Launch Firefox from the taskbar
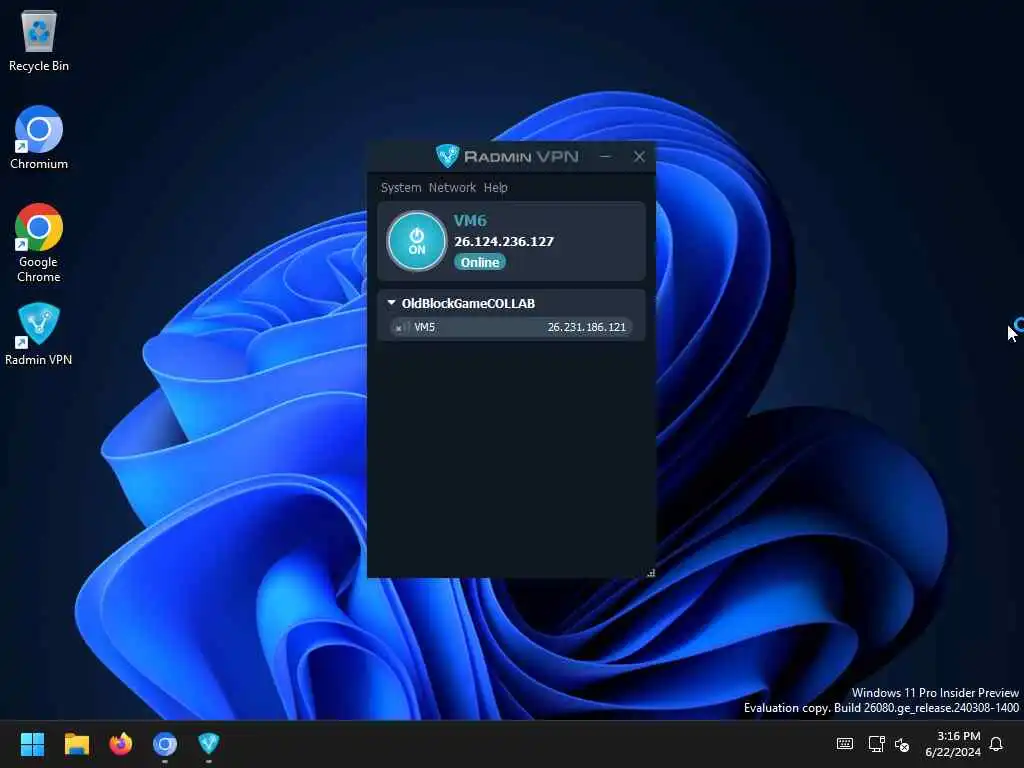The height and width of the screenshot is (768, 1024). click(121, 744)
